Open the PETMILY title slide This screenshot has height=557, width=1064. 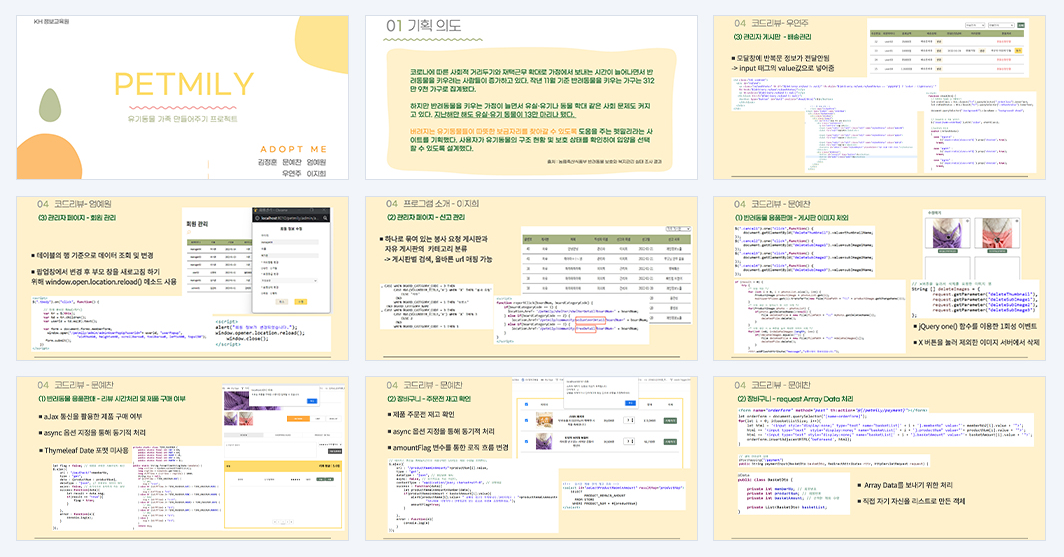click(x=183, y=98)
